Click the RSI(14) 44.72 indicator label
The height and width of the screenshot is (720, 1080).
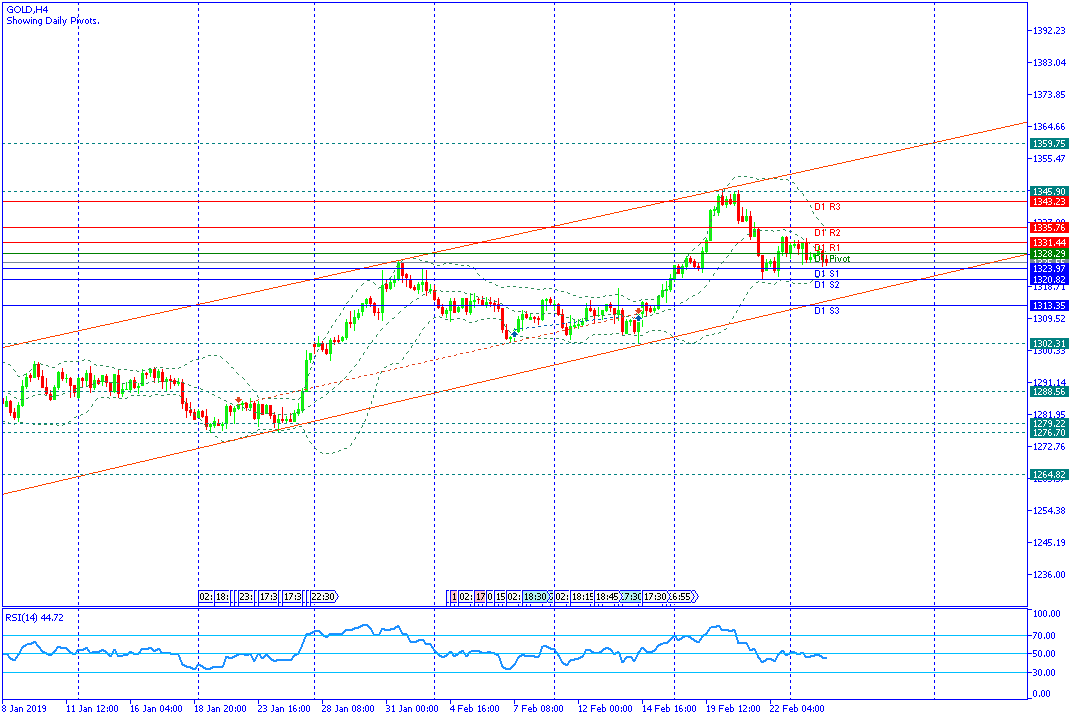coord(34,617)
